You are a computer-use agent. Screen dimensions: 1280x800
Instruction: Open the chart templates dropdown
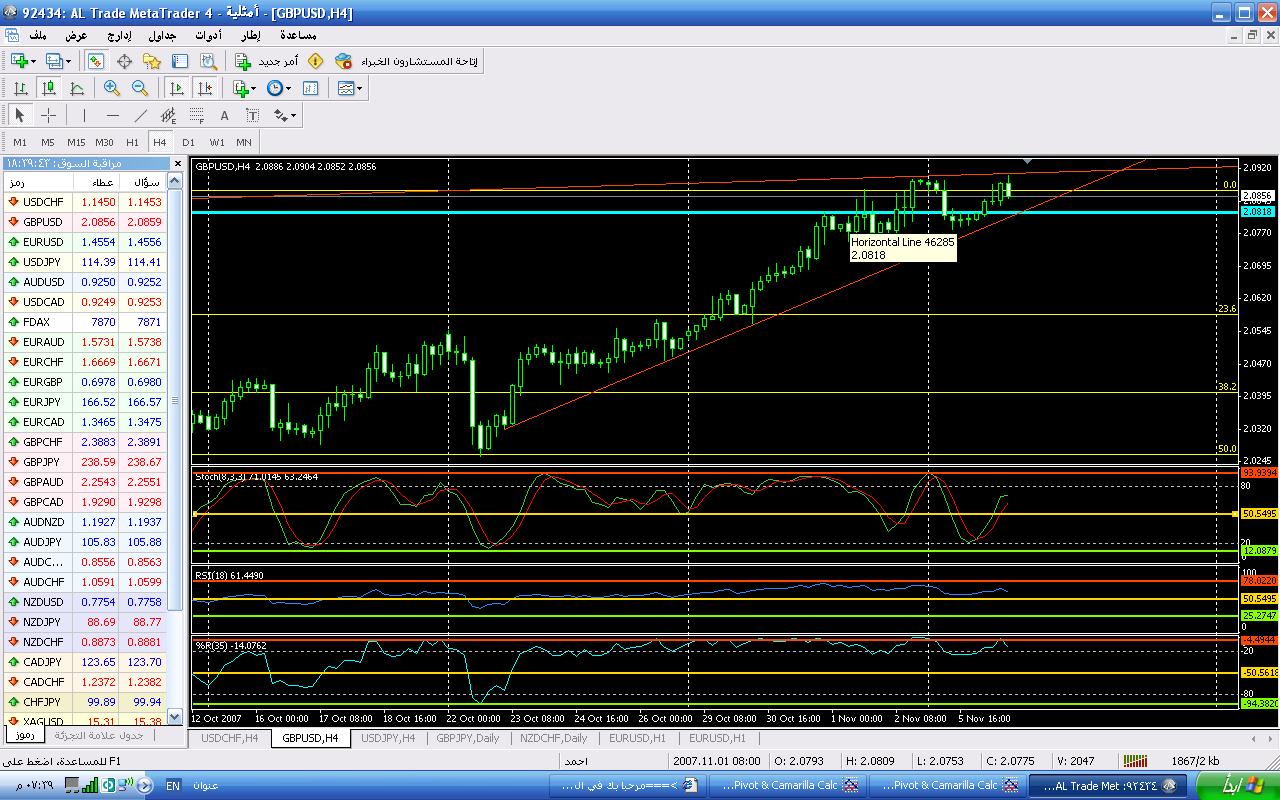[359, 88]
